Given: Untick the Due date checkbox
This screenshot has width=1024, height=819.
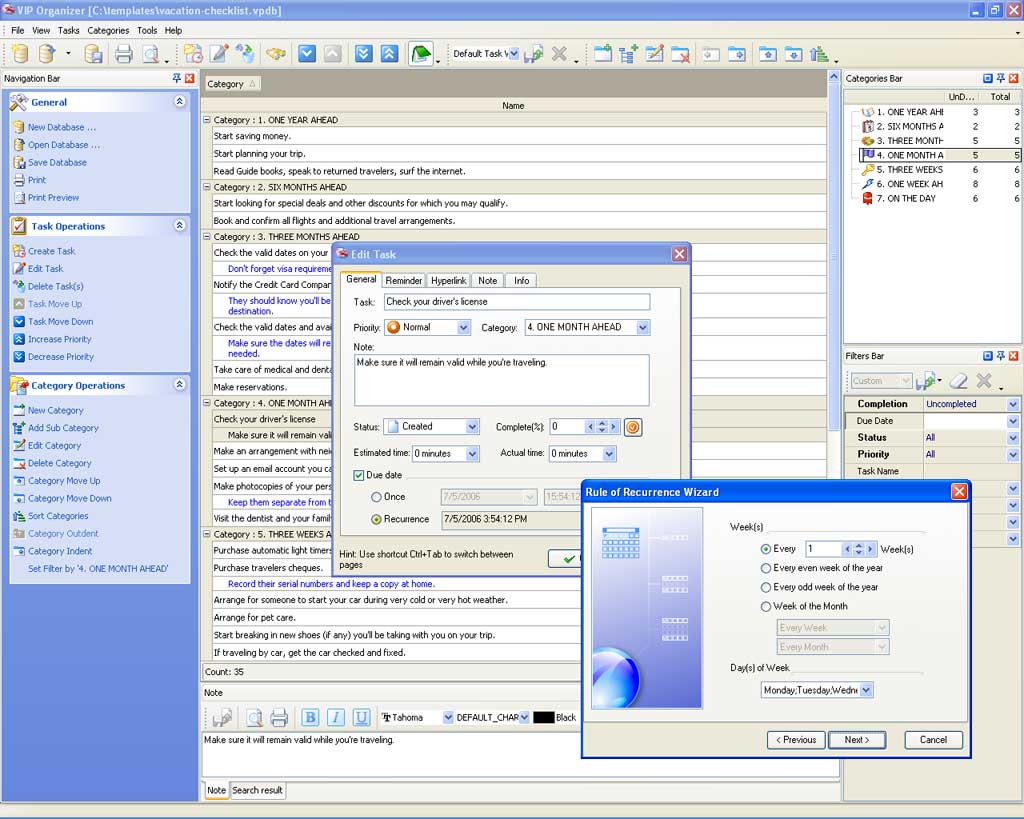Looking at the screenshot, I should click(x=360, y=476).
